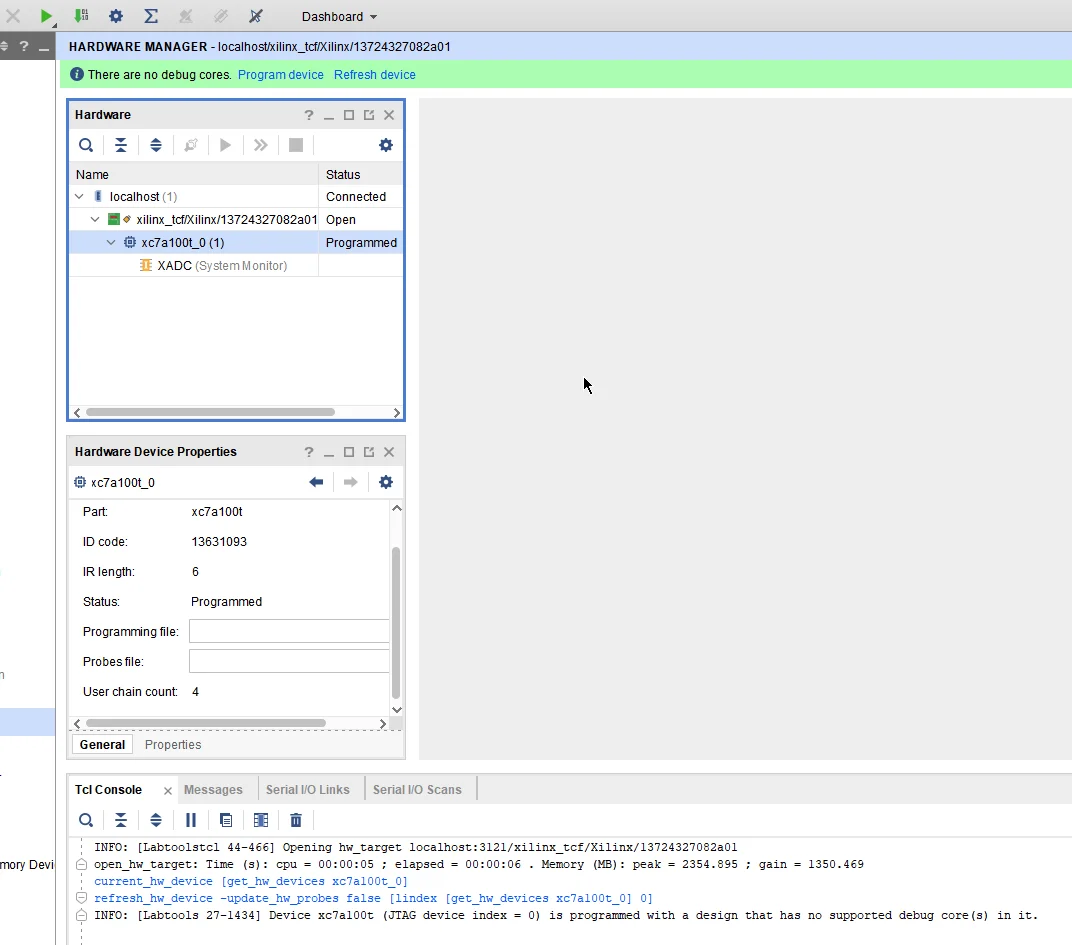Click the Run trigger immediate double-arrow icon
The height and width of the screenshot is (945, 1072).
coord(260,145)
